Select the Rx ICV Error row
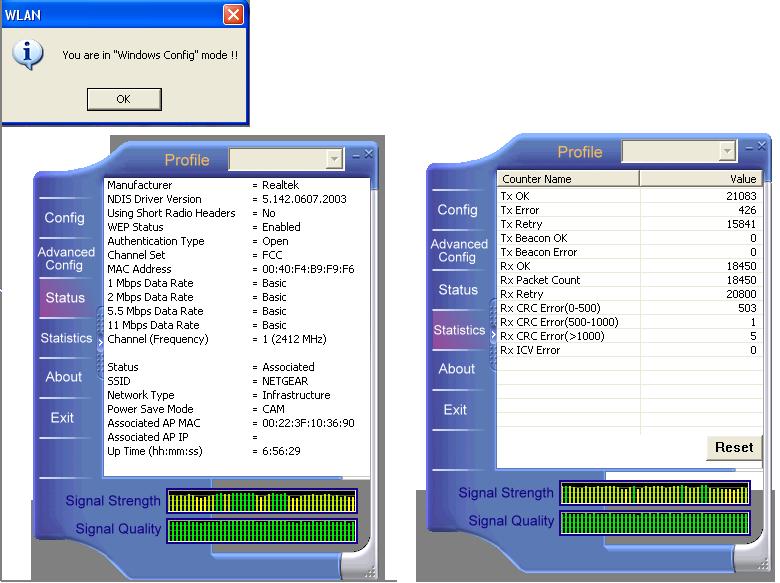Viewport: 780px width, 583px height. 629,350
